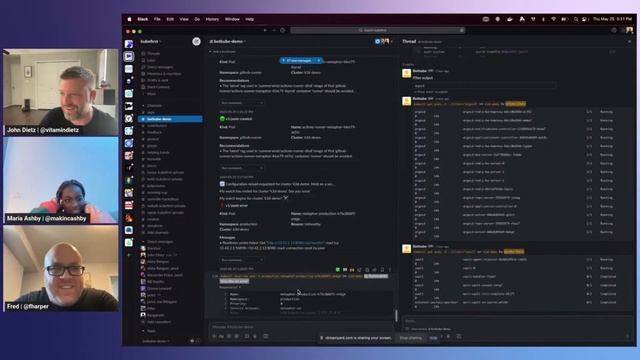Open the History menu
640x360 pixels.
(x=212, y=19)
